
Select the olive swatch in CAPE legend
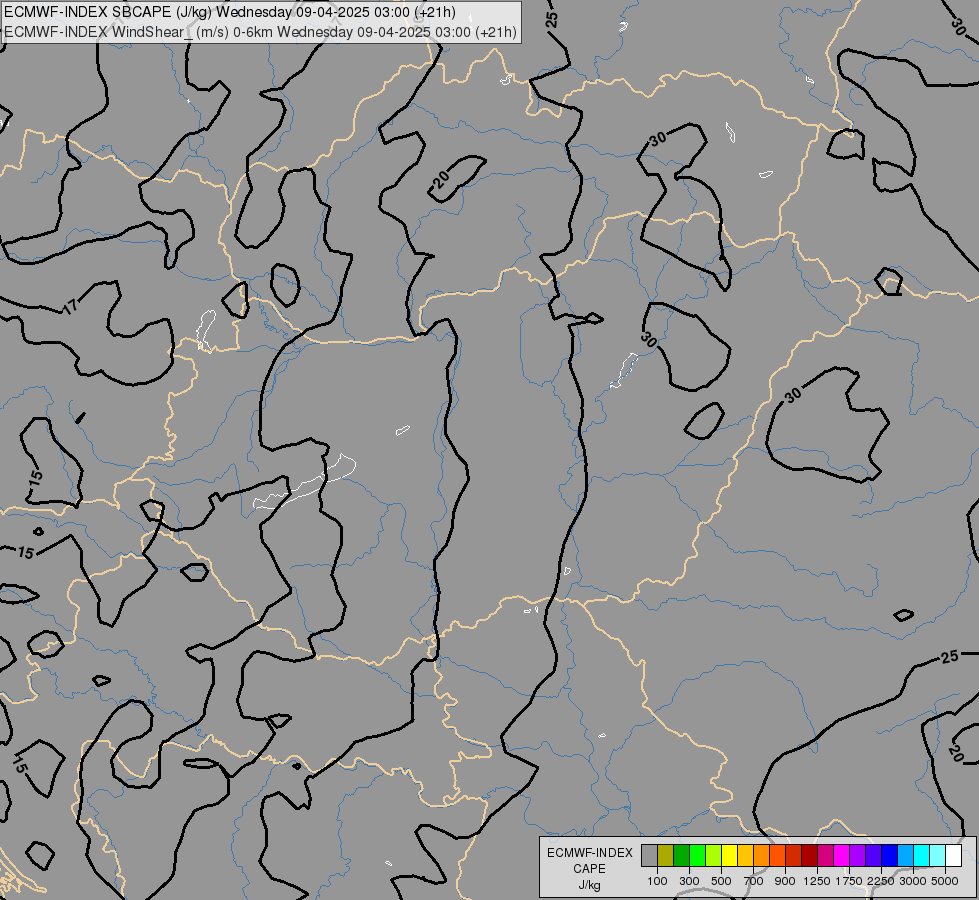(665, 856)
